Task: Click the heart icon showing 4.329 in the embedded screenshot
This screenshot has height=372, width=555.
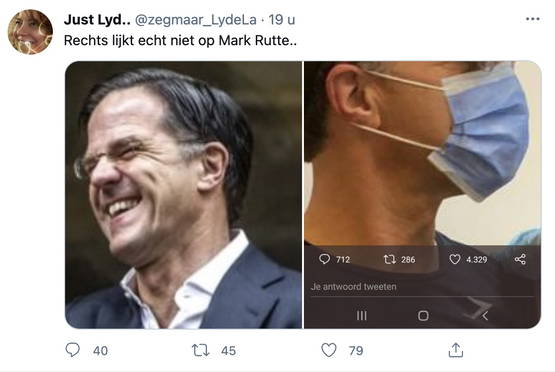Action: click(454, 259)
